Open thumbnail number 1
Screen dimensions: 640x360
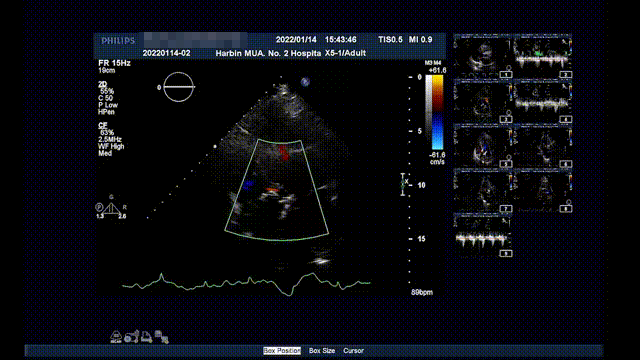tap(482, 57)
